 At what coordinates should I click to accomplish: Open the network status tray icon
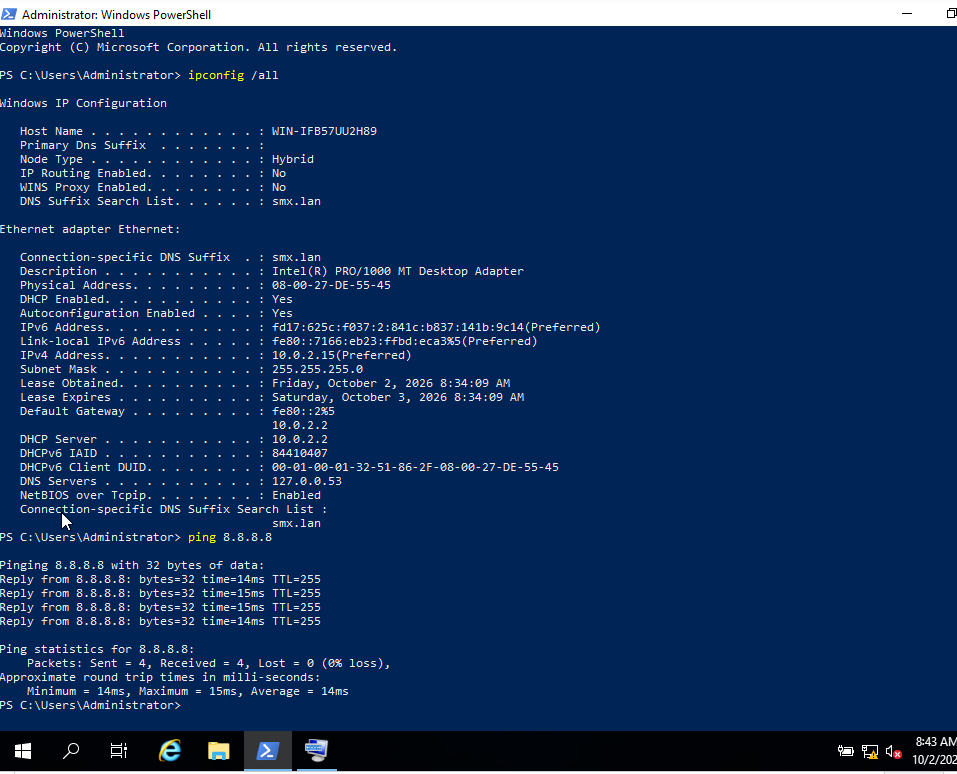(x=870, y=751)
